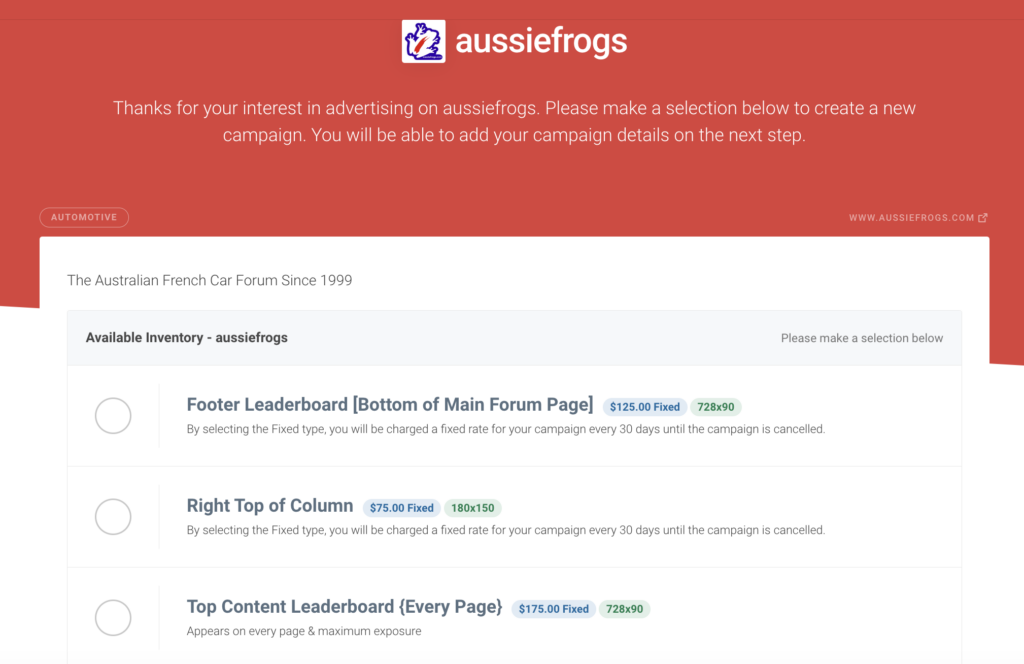The height and width of the screenshot is (664, 1024).
Task: Click the aussiefrogs logo icon
Action: 423,41
